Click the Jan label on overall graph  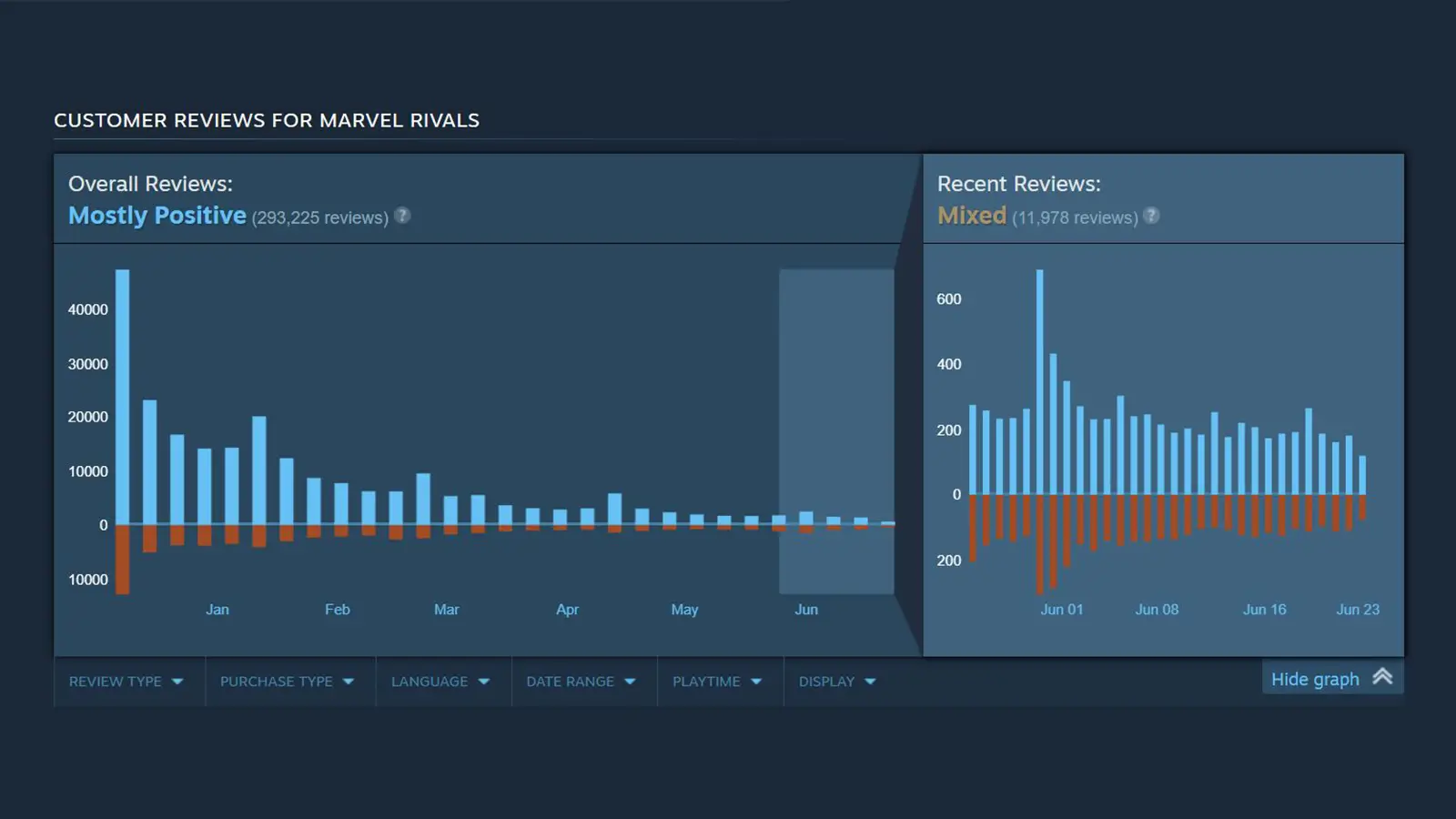217,610
